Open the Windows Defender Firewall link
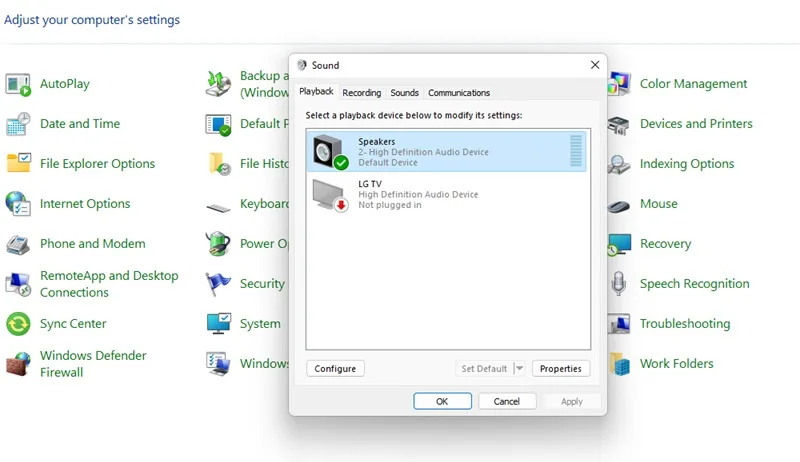Viewport: 800px width, 462px height. 93,364
